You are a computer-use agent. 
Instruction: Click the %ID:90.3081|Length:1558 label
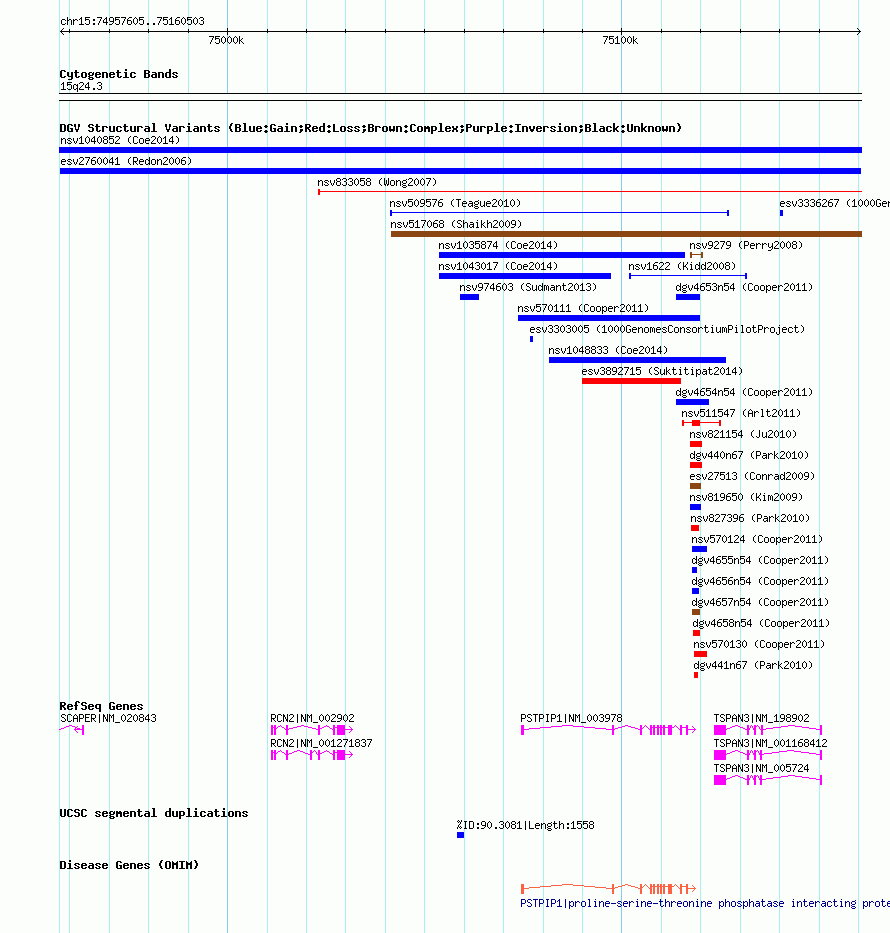(525, 825)
